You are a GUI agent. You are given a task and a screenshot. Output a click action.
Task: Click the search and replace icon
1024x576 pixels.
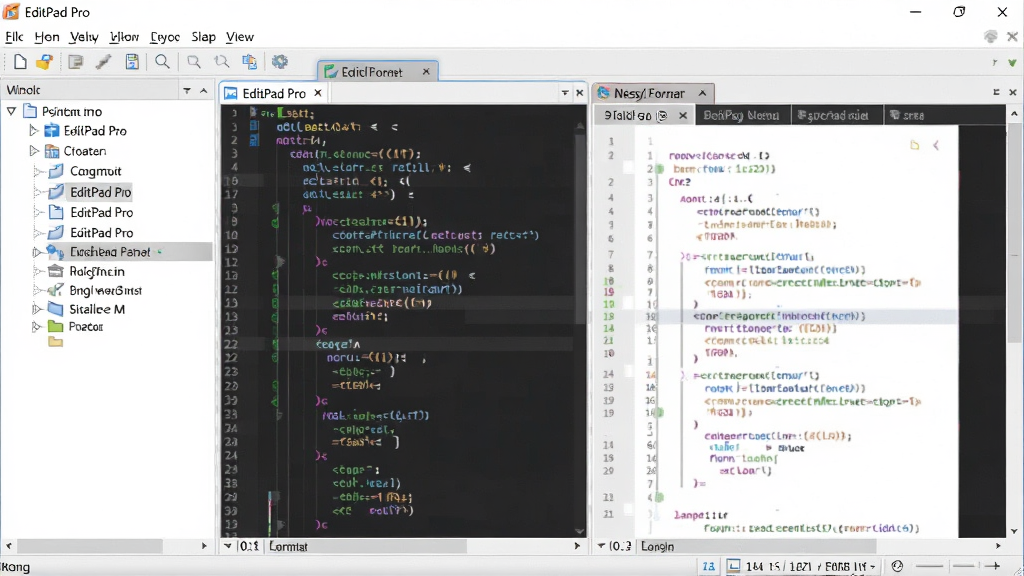(x=222, y=62)
